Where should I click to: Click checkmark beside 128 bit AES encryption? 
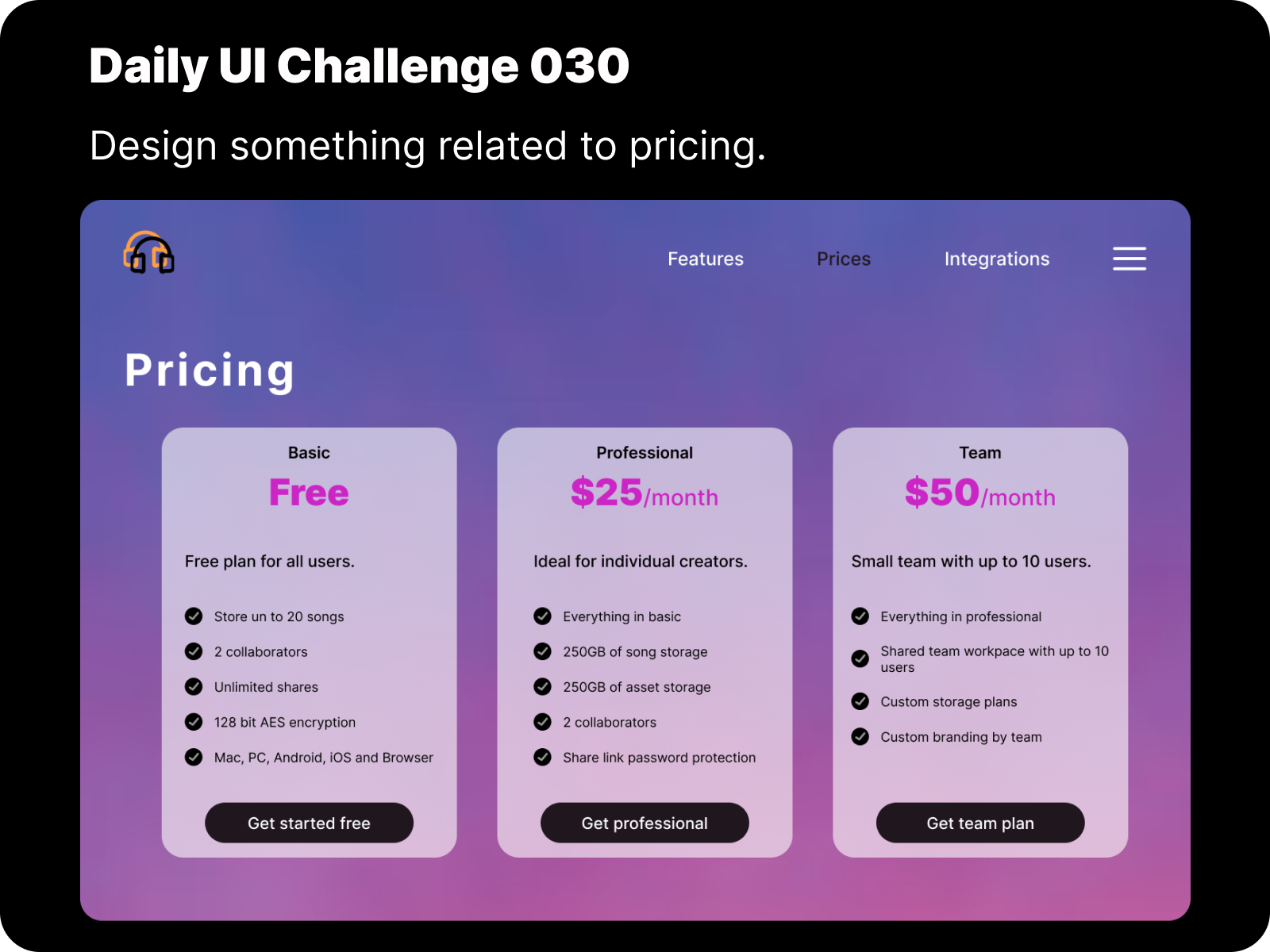pyautogui.click(x=194, y=722)
